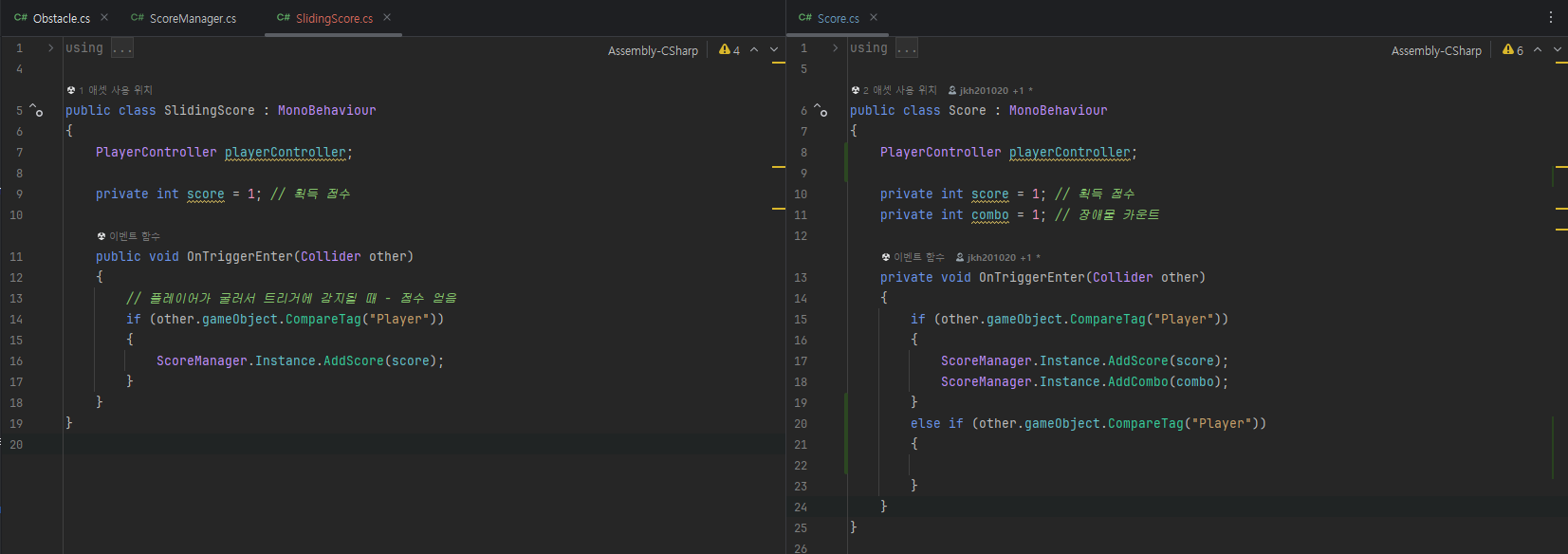Image resolution: width=1568 pixels, height=554 pixels.
Task: Open Assembly-CSharp context selector in Score.cs
Action: point(1435,51)
